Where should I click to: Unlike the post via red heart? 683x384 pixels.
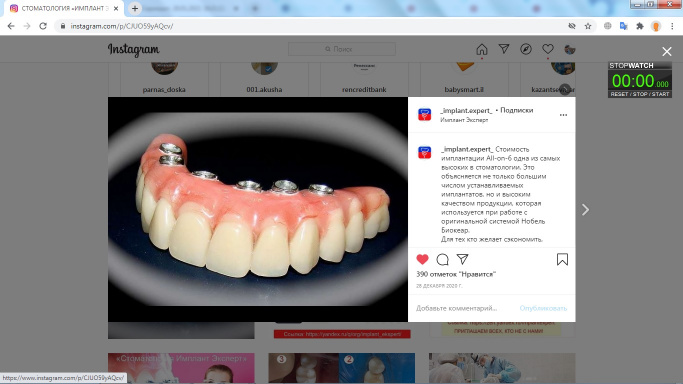click(x=422, y=259)
